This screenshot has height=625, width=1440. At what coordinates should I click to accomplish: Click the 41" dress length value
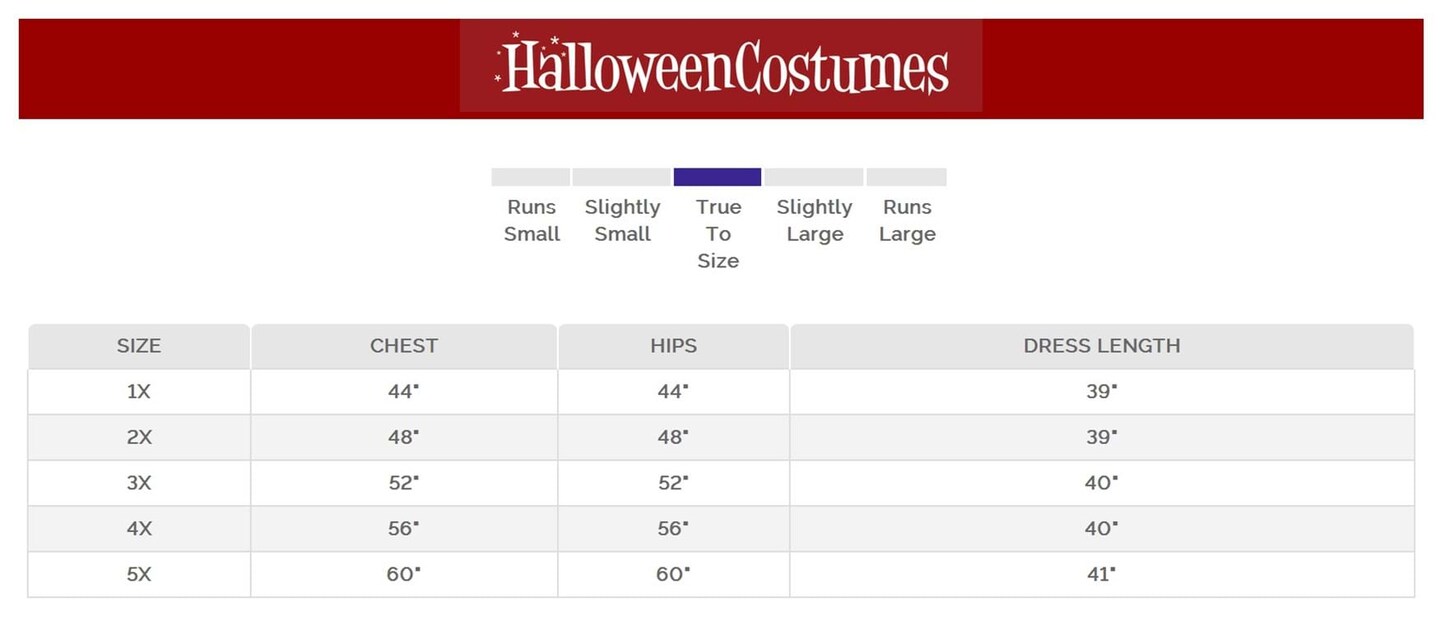click(1101, 575)
